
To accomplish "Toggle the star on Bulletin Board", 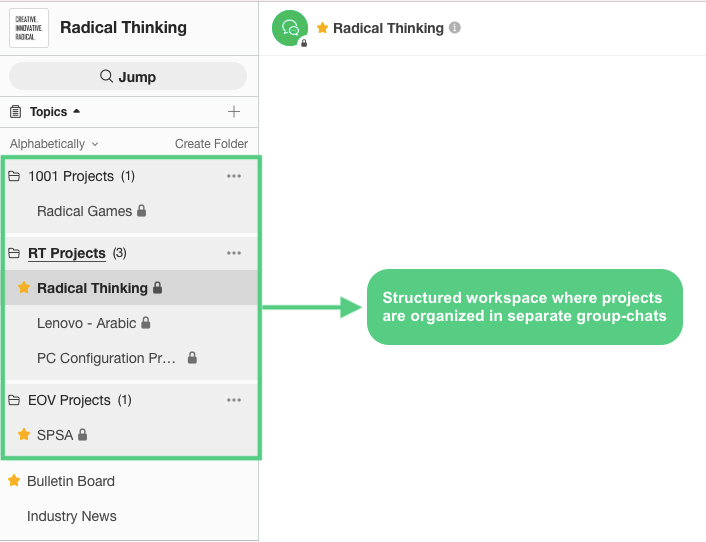I will pos(14,480).
